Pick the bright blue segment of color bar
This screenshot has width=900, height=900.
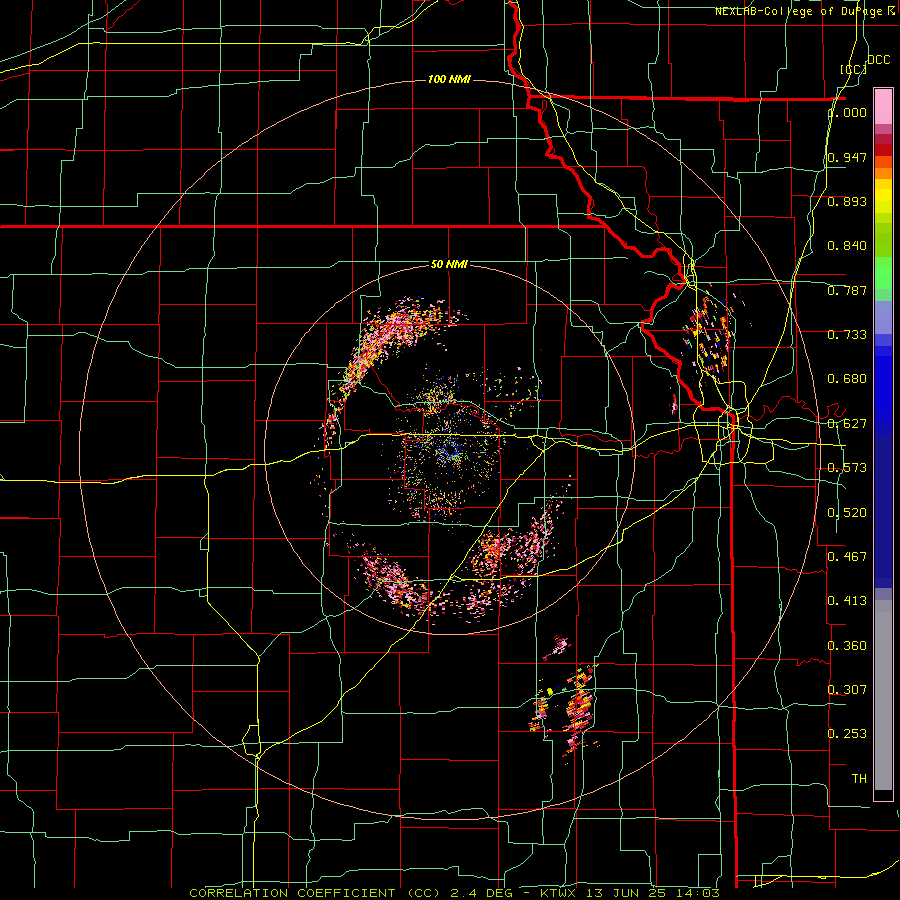[883, 385]
